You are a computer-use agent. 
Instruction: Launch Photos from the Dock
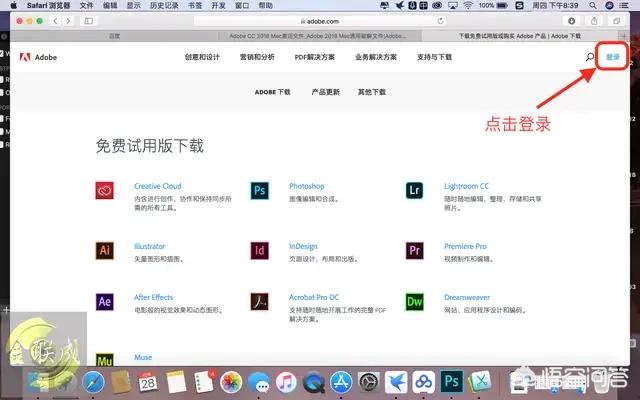pos(231,382)
